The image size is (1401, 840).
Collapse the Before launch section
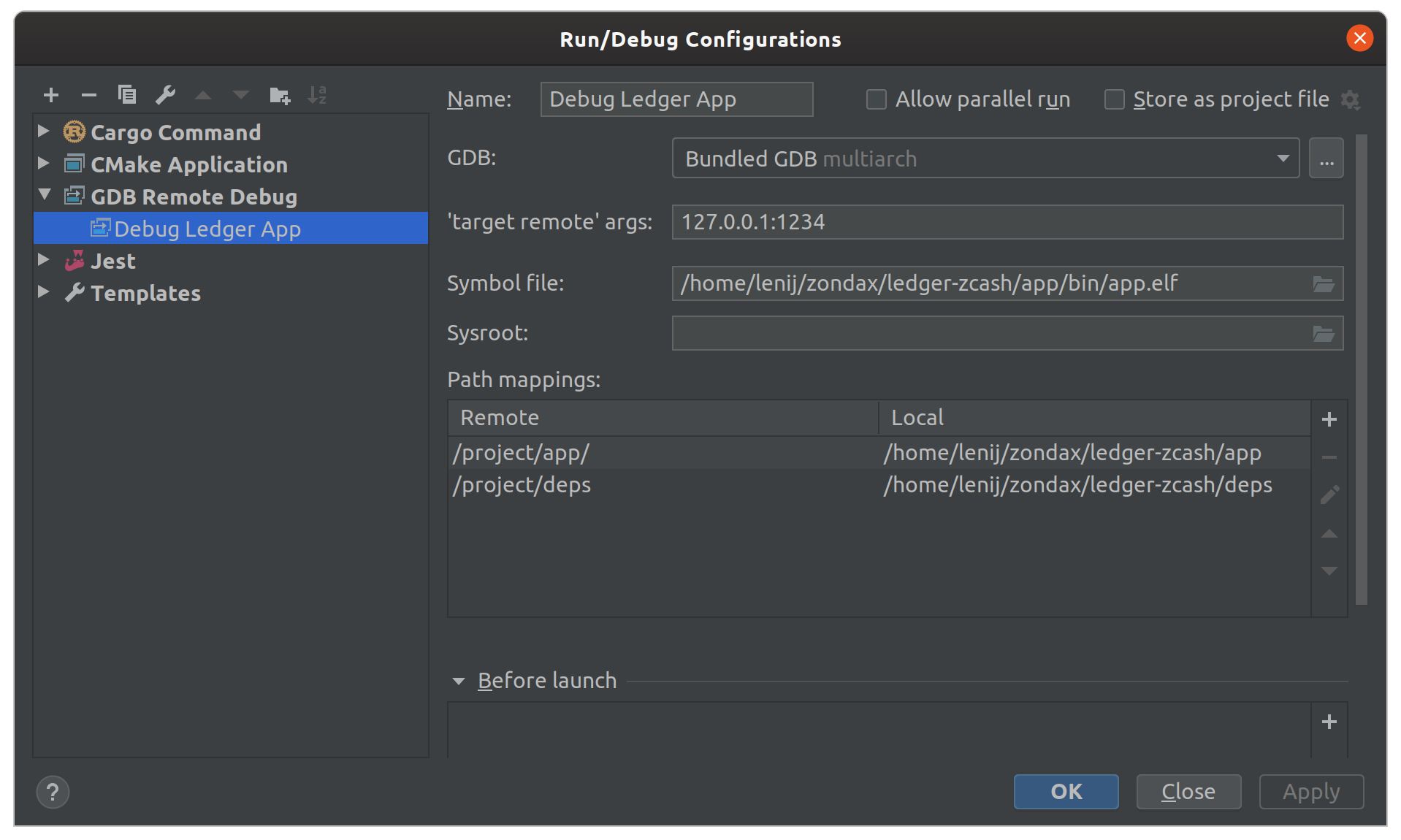459,681
